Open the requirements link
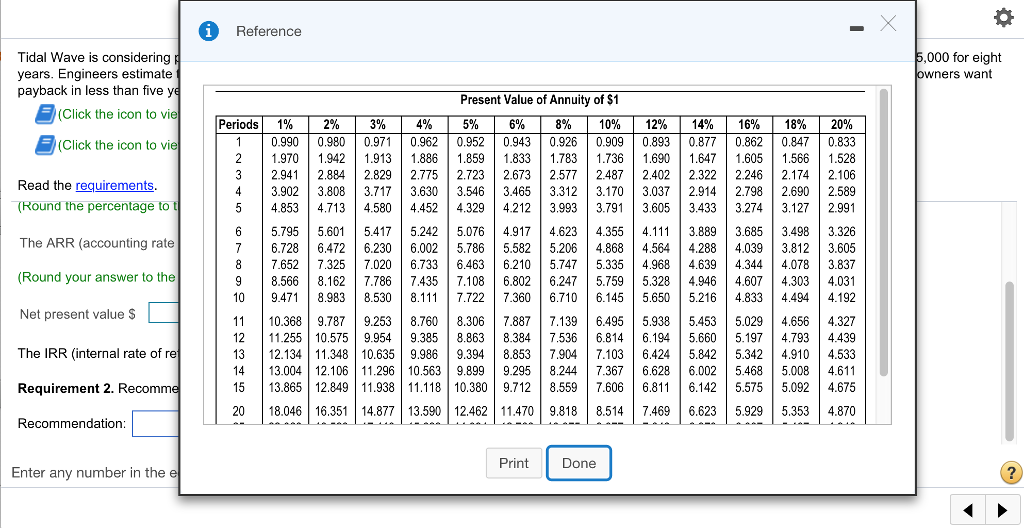 (x=114, y=185)
